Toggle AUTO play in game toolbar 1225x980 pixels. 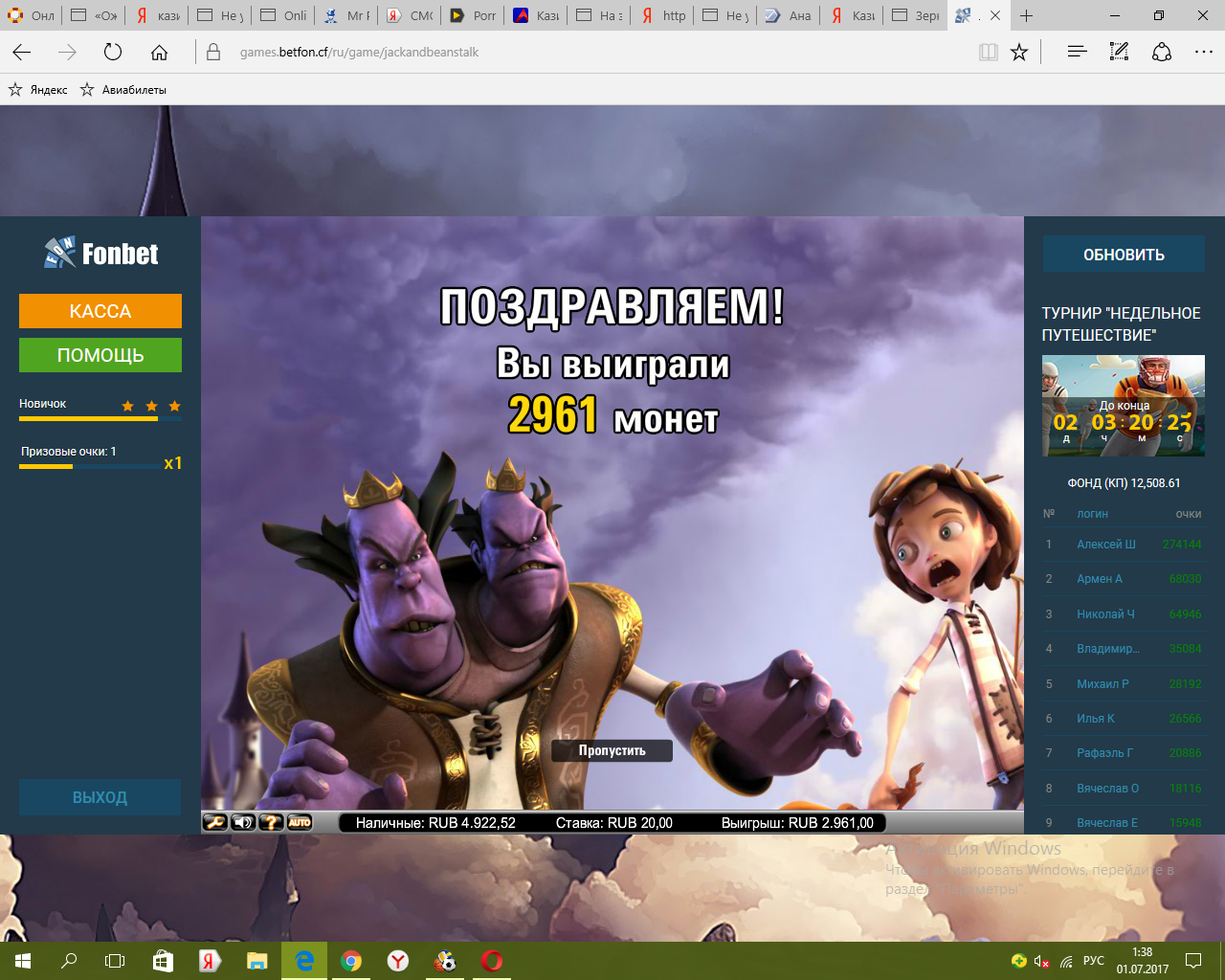pos(300,822)
